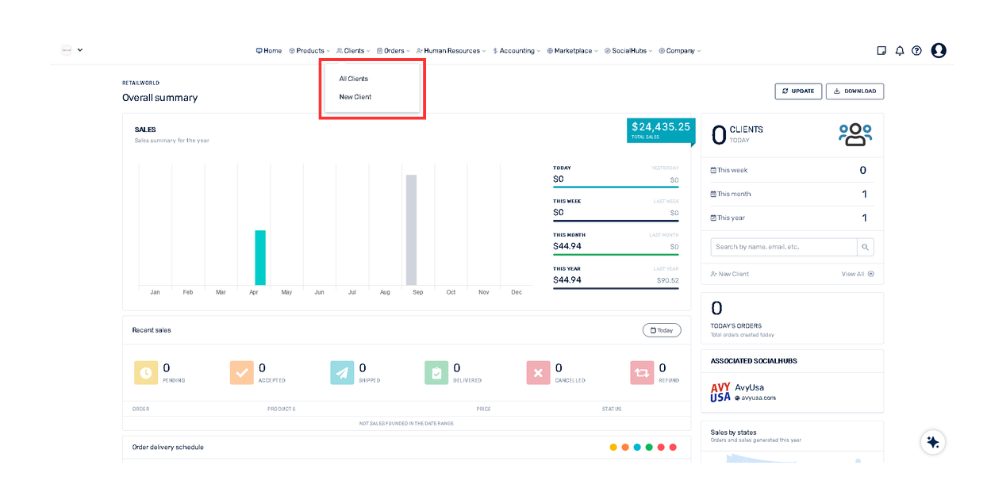Open the notifications bell icon
Screen dimensions: 1000x500
coord(899,50)
